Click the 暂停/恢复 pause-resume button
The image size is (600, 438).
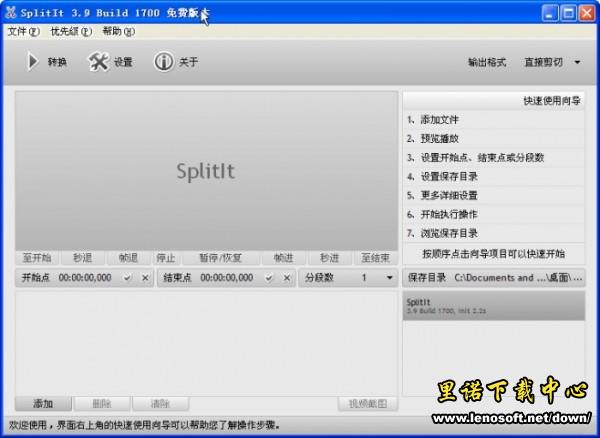(221, 258)
